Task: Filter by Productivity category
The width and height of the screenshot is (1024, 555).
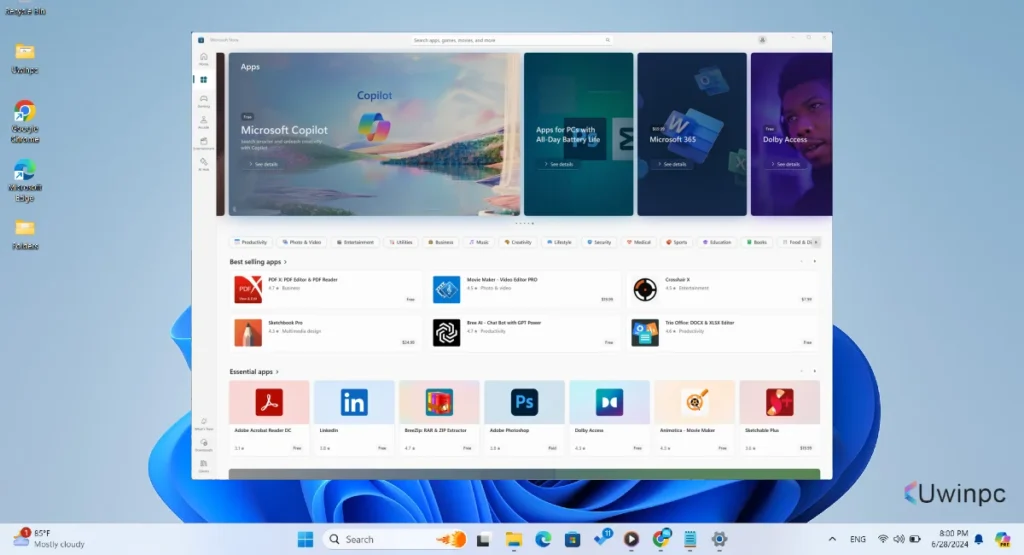Action: point(251,242)
